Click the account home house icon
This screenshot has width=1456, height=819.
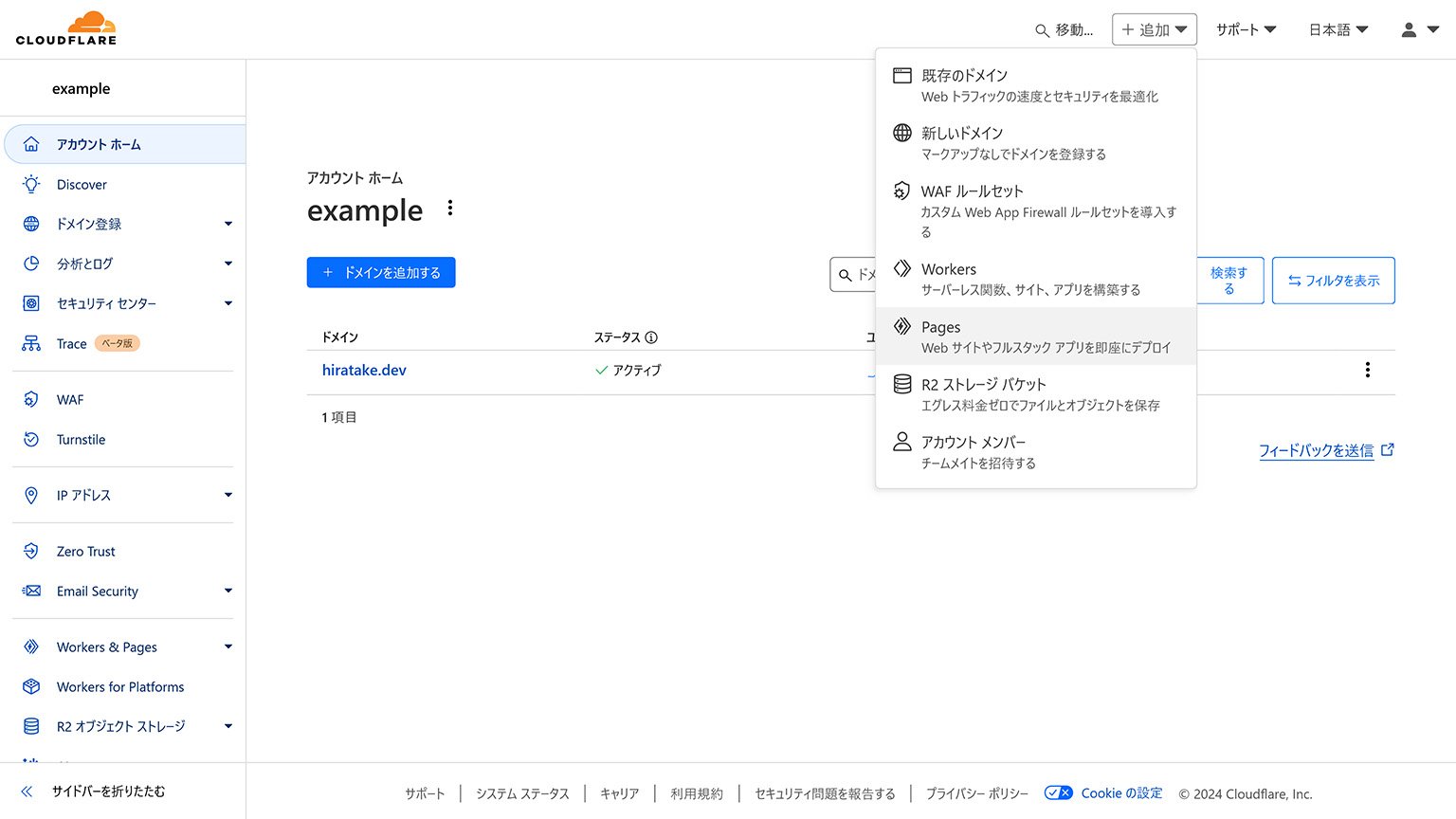tap(31, 144)
